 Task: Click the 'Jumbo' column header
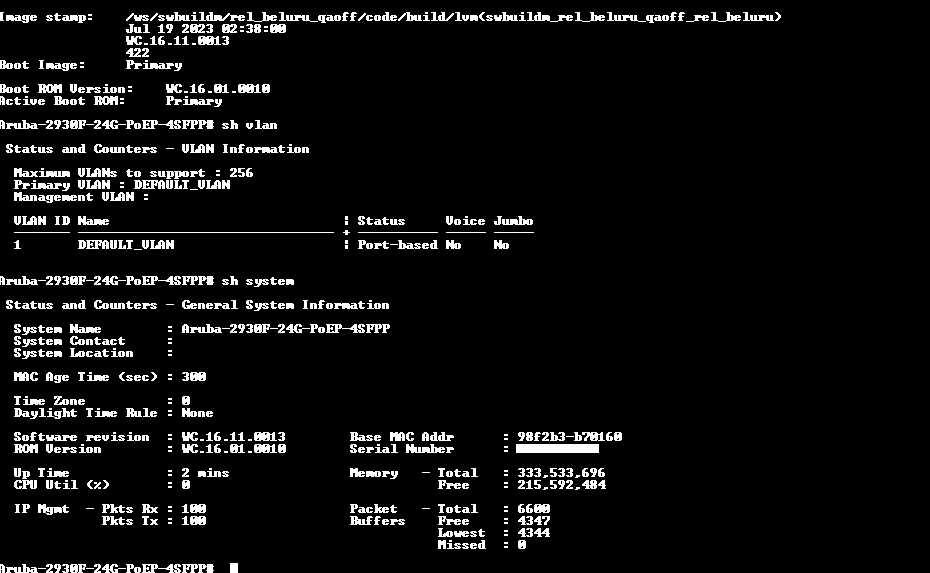coord(513,221)
